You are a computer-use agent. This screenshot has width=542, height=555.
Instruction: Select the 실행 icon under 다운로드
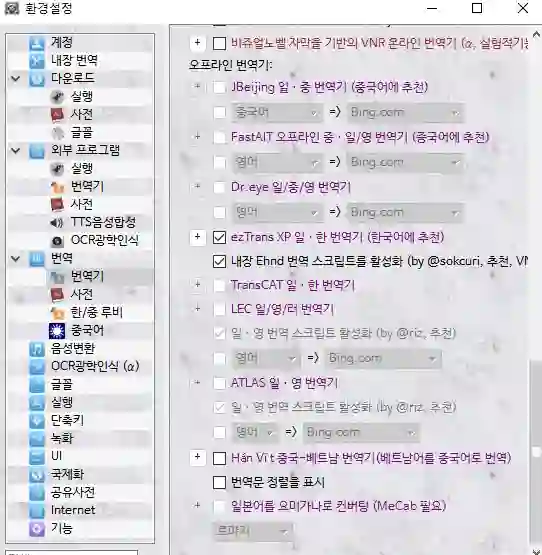coord(57,97)
